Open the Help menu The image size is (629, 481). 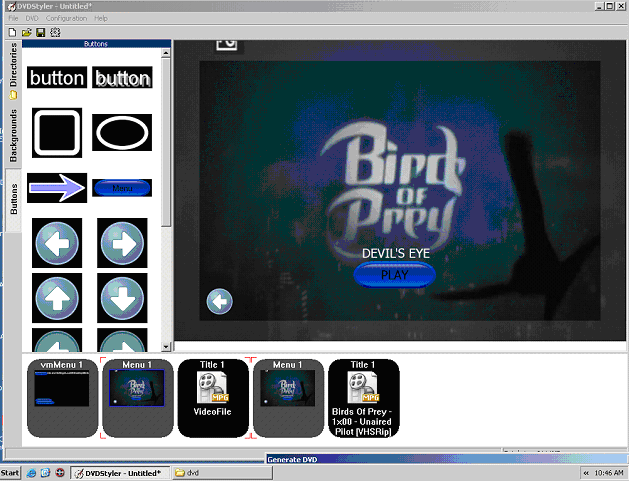pos(101,18)
